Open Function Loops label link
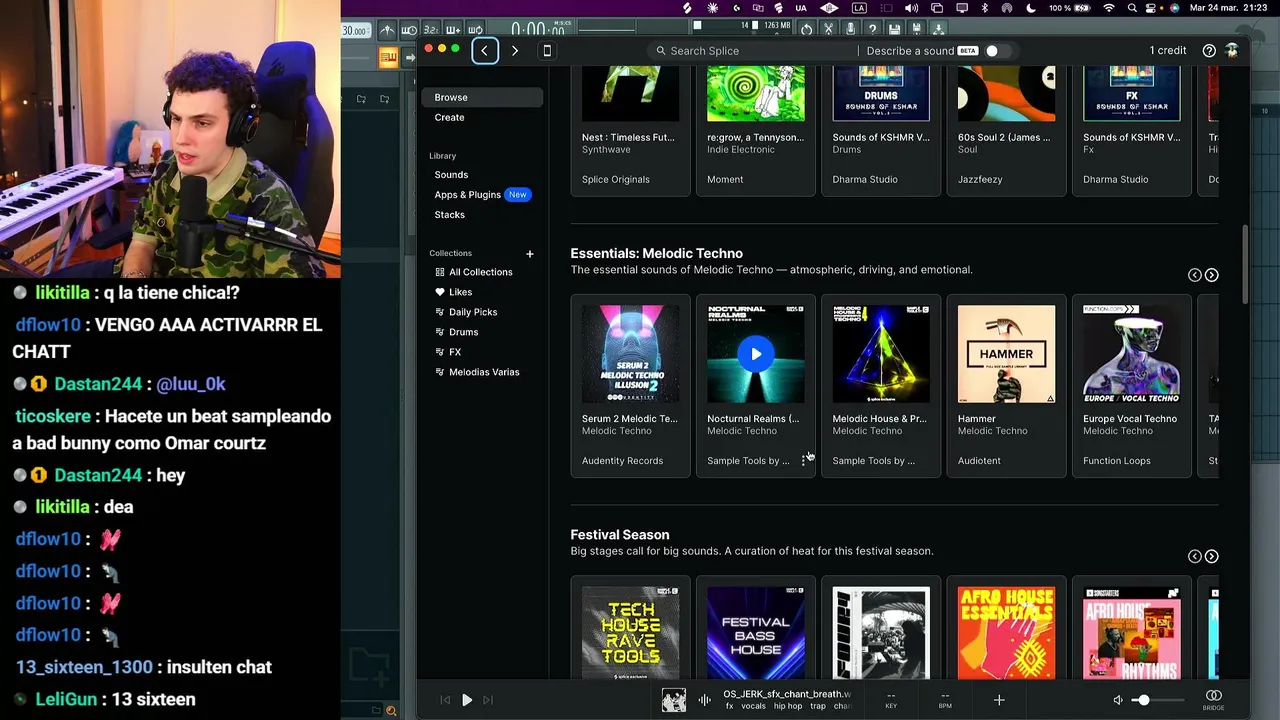Image resolution: width=1280 pixels, height=720 pixels. (x=1116, y=461)
